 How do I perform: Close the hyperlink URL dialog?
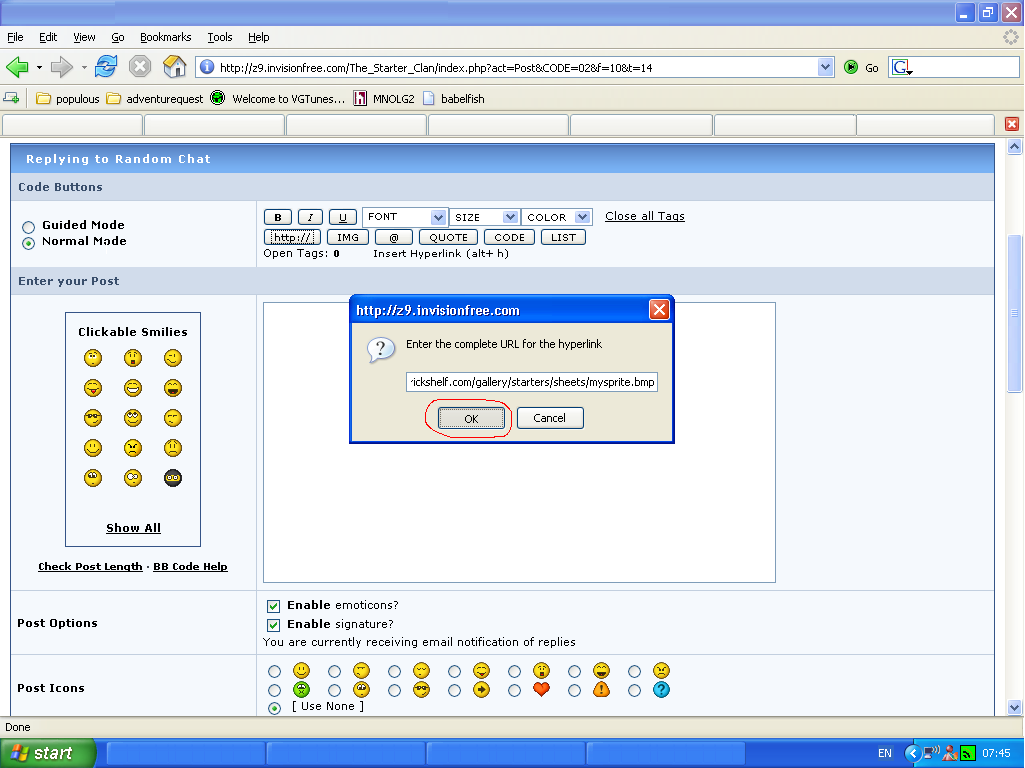659,309
